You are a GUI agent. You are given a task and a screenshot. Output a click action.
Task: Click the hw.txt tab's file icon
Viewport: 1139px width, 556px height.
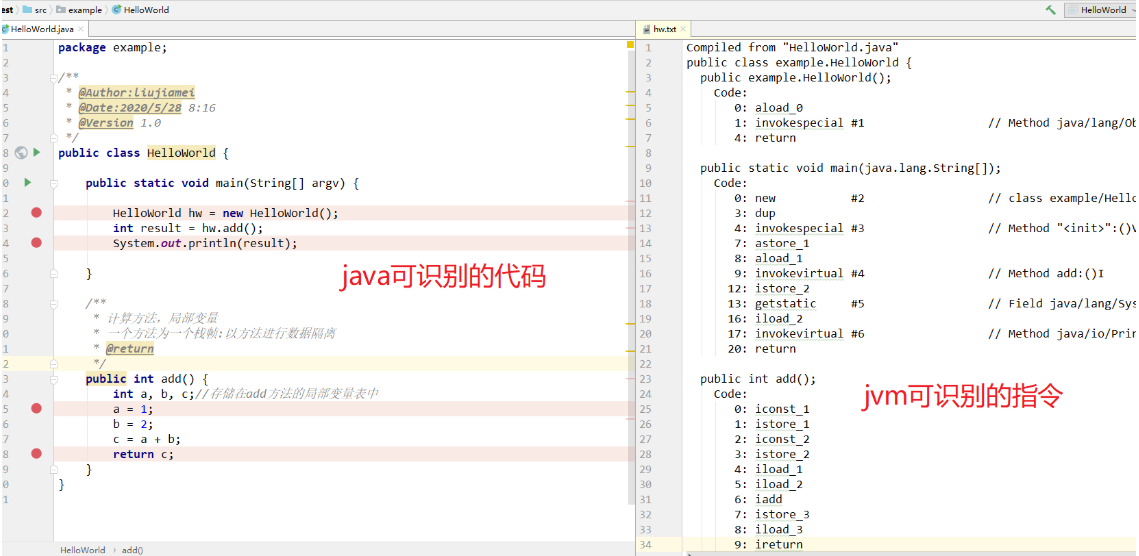(645, 29)
